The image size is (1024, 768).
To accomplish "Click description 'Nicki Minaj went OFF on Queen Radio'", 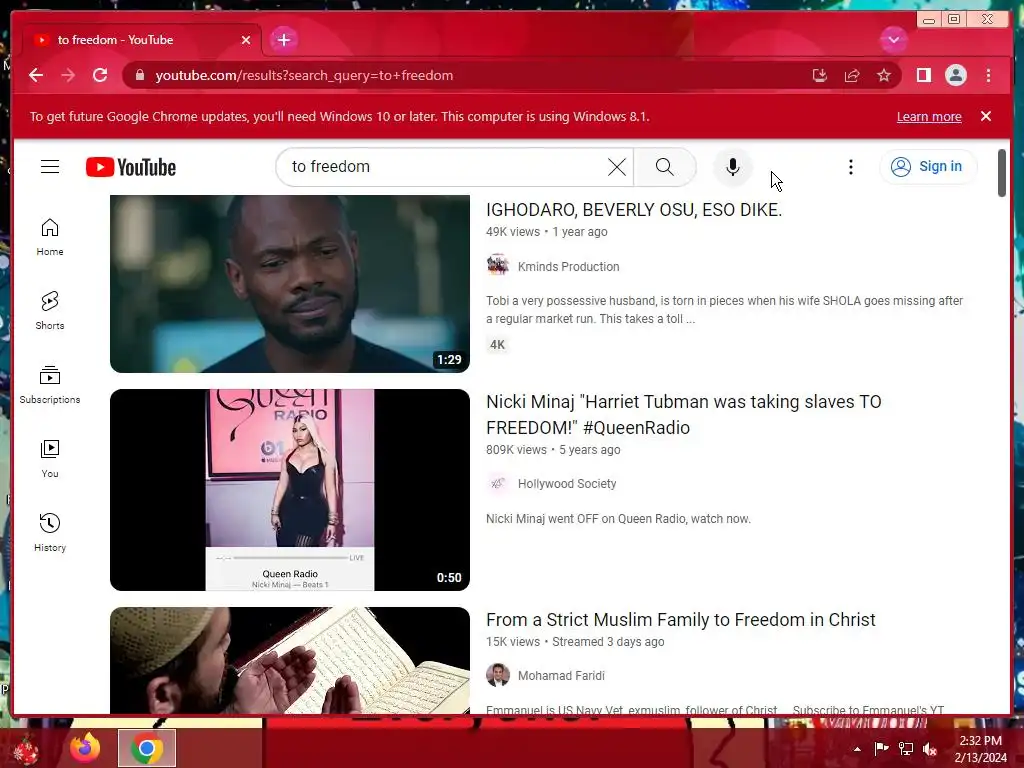I will (618, 519).
